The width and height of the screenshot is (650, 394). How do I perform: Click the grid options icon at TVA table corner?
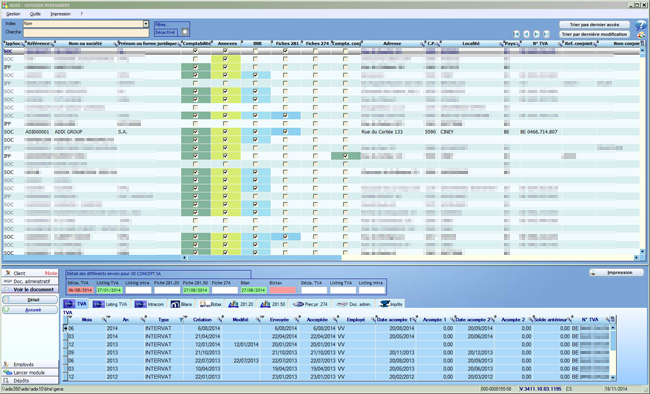point(613,319)
